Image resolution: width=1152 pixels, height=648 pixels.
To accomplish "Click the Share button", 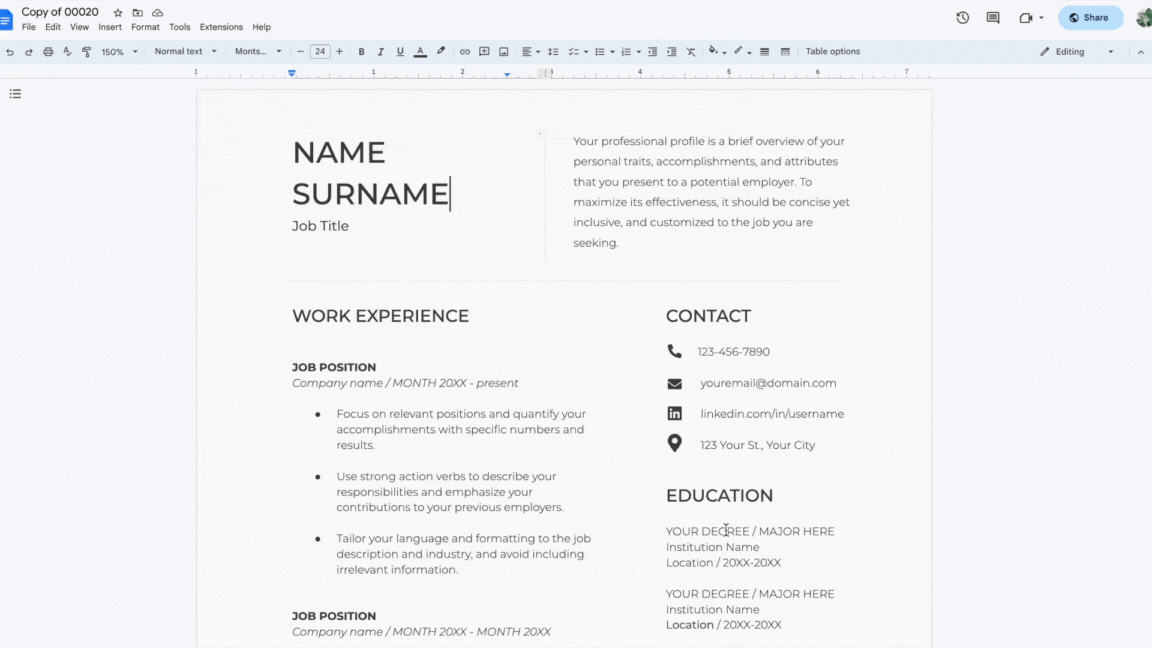I will (x=1090, y=18).
